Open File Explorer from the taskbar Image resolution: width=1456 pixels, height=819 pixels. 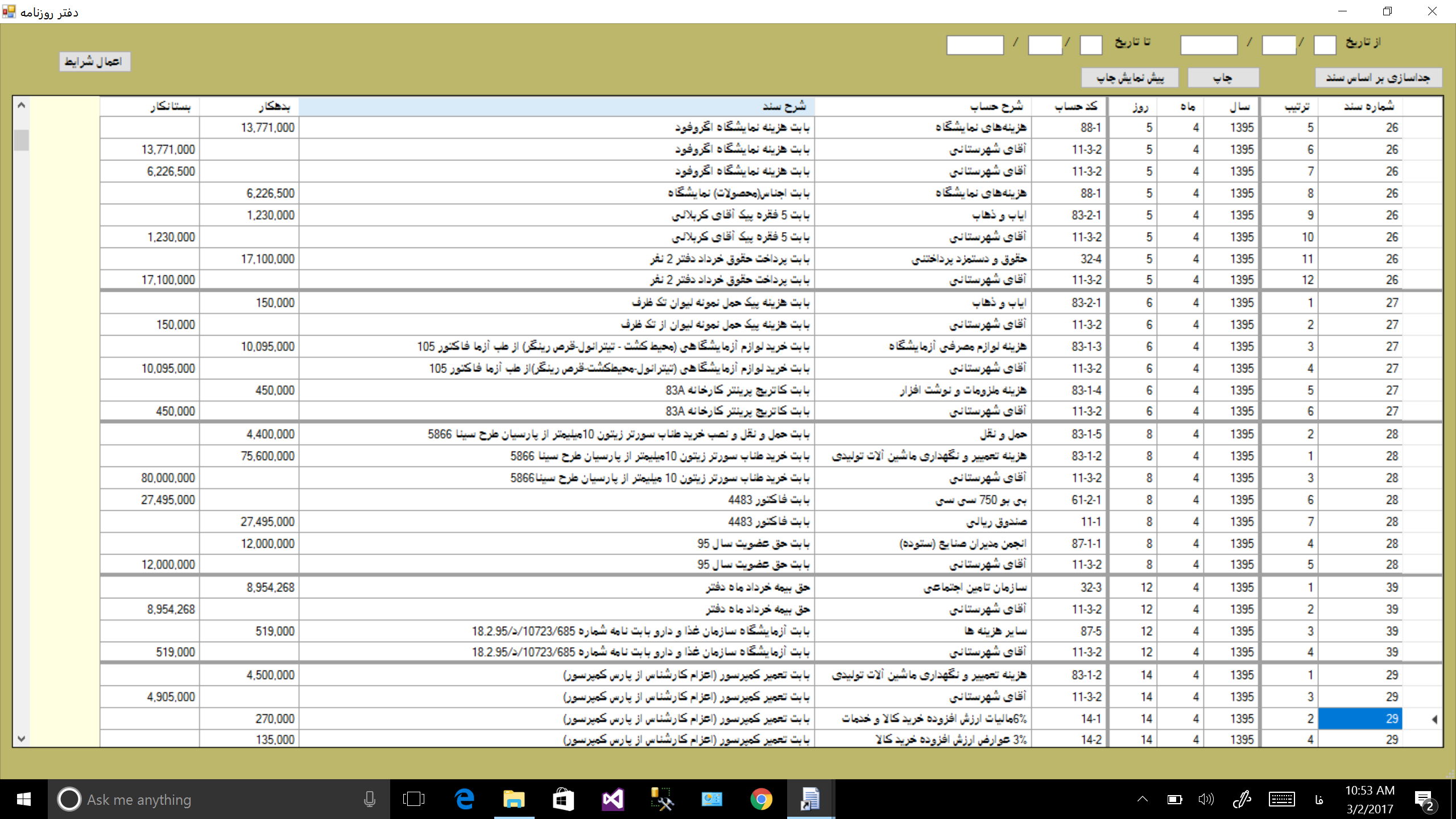tap(514, 799)
